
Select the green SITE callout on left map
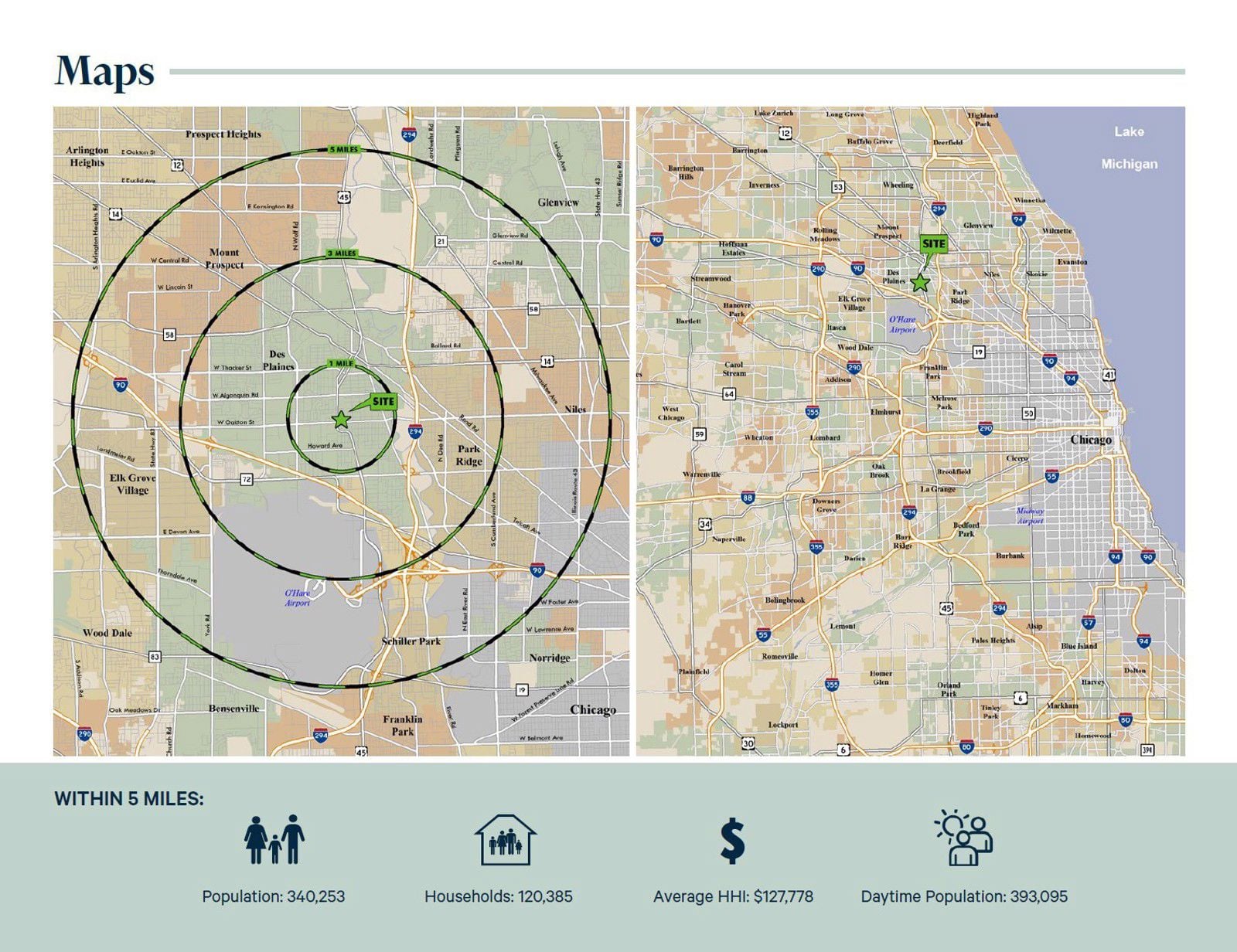[x=383, y=402]
